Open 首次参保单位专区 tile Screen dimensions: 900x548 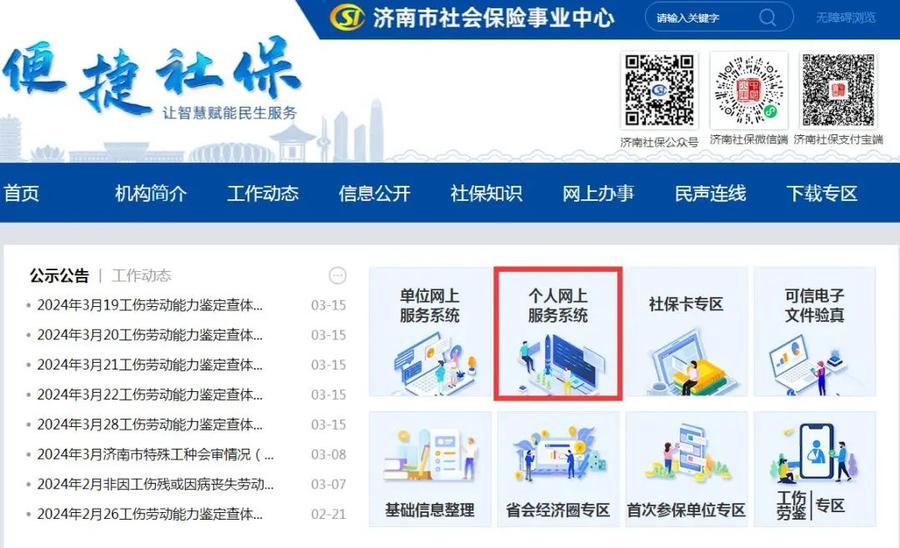686,469
